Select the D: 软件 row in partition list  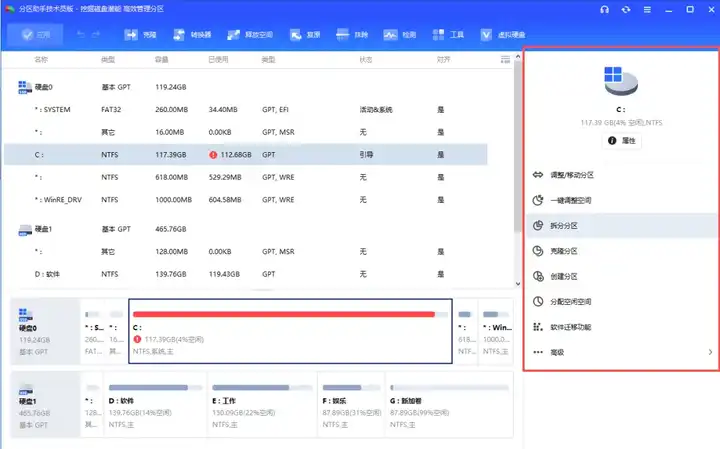[x=246, y=274]
